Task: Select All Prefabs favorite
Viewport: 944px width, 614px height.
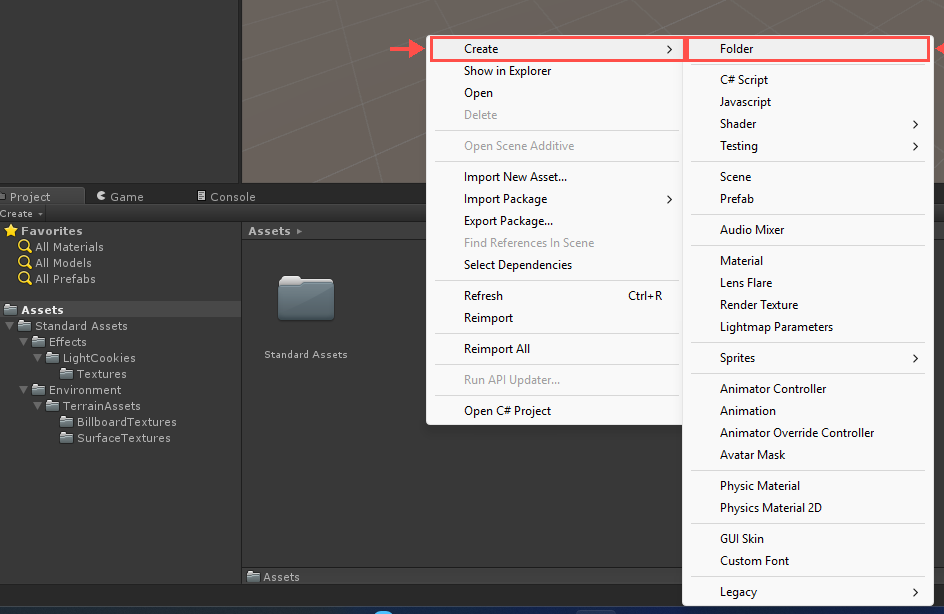Action: point(65,279)
